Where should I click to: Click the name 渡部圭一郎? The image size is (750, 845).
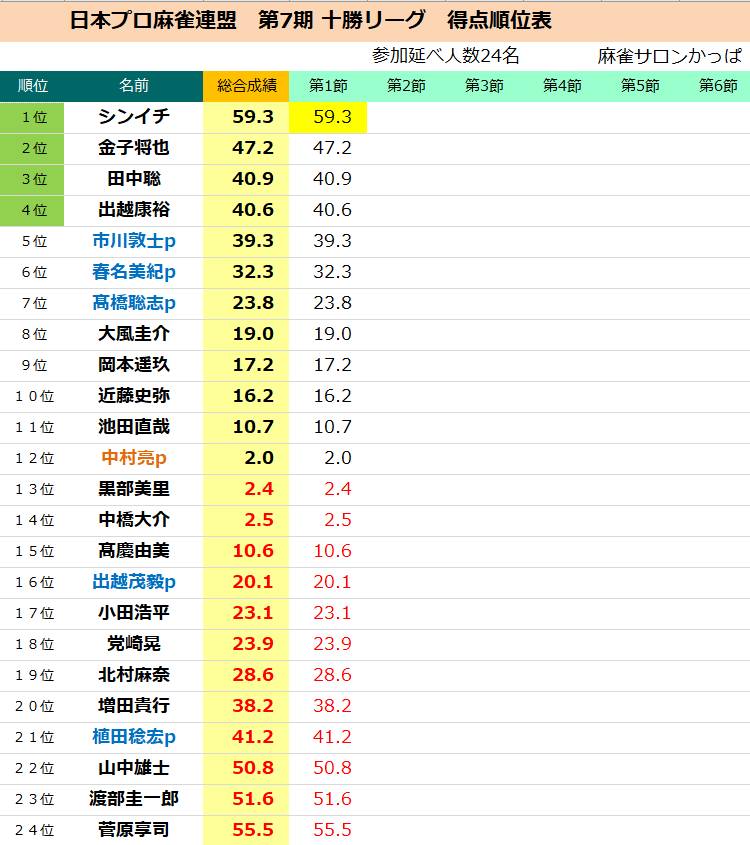(x=134, y=799)
